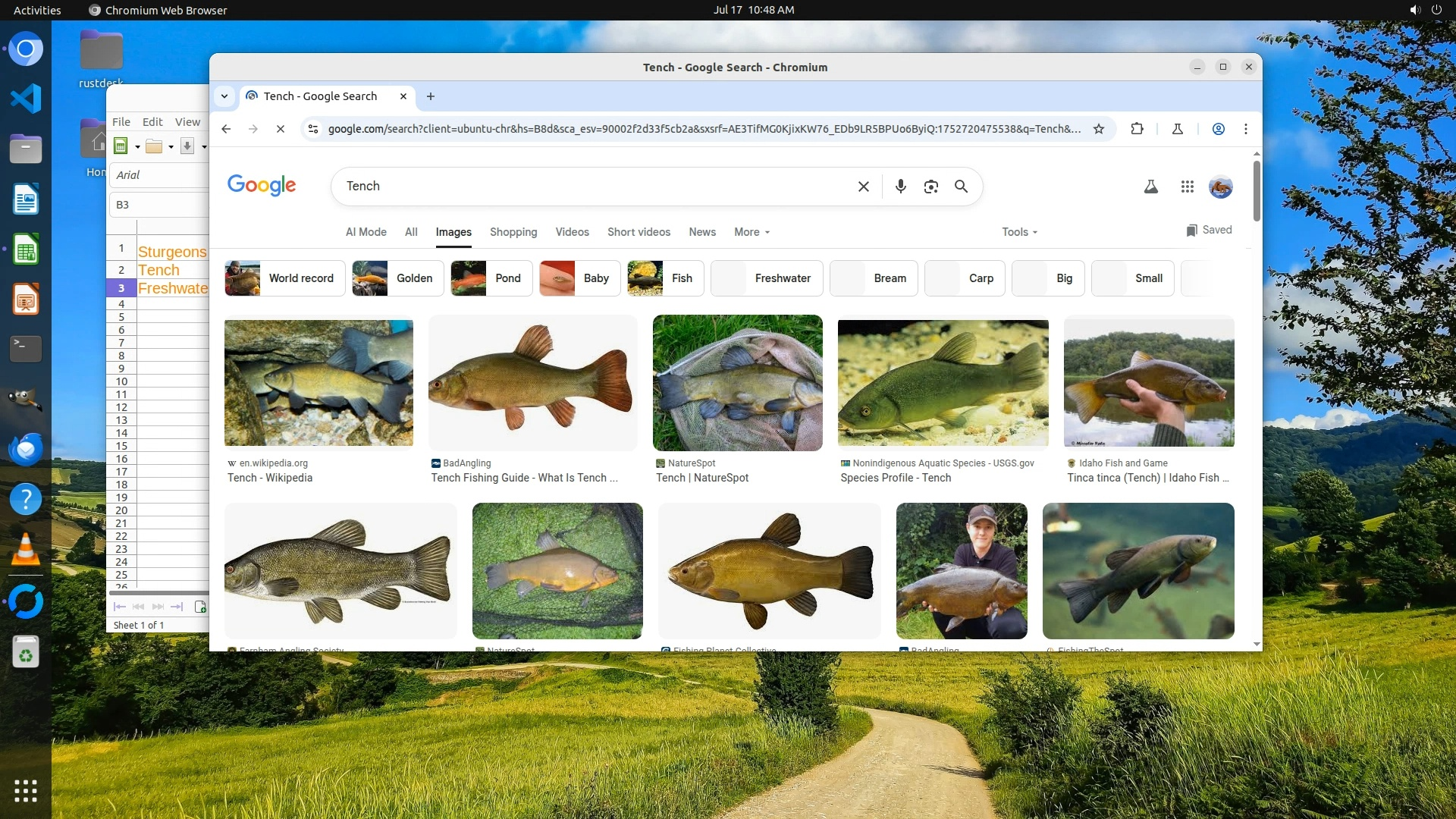The width and height of the screenshot is (1456, 819).
Task: Click the voice search microphone icon
Action: (x=900, y=187)
